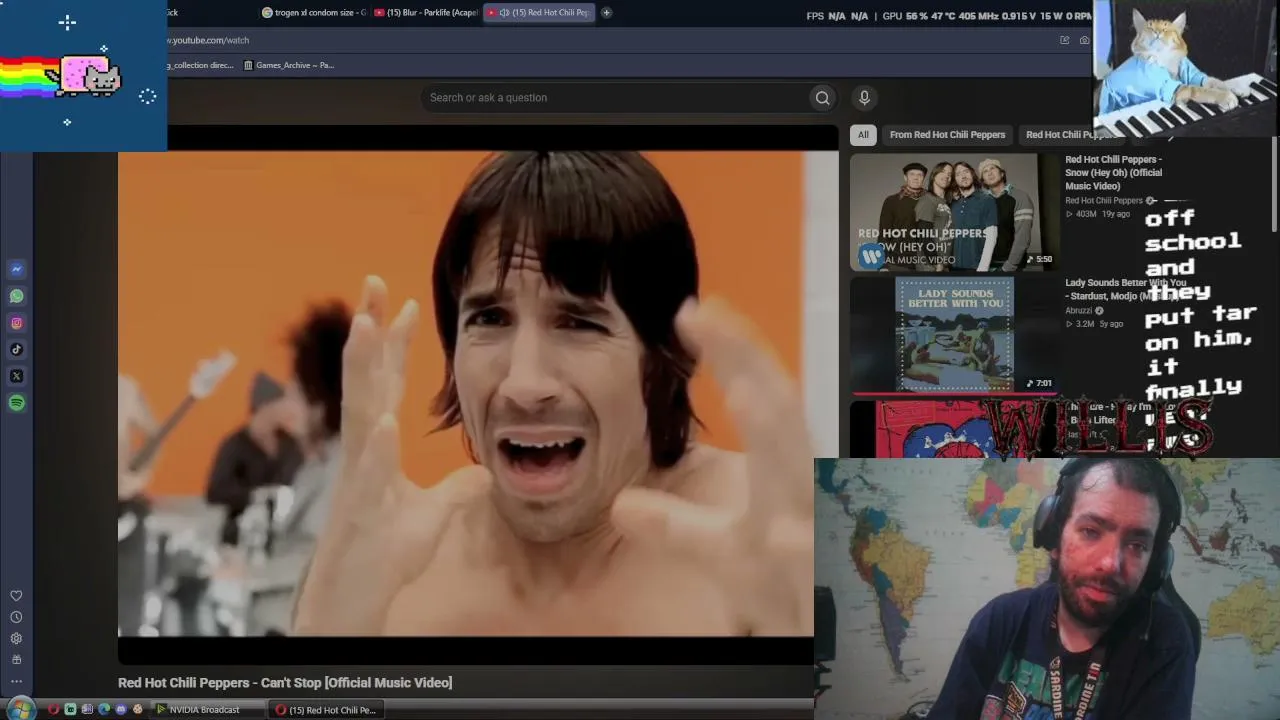1280x720 pixels.
Task: Launch Opera from the taskbar quick launch
Action: click(x=53, y=710)
